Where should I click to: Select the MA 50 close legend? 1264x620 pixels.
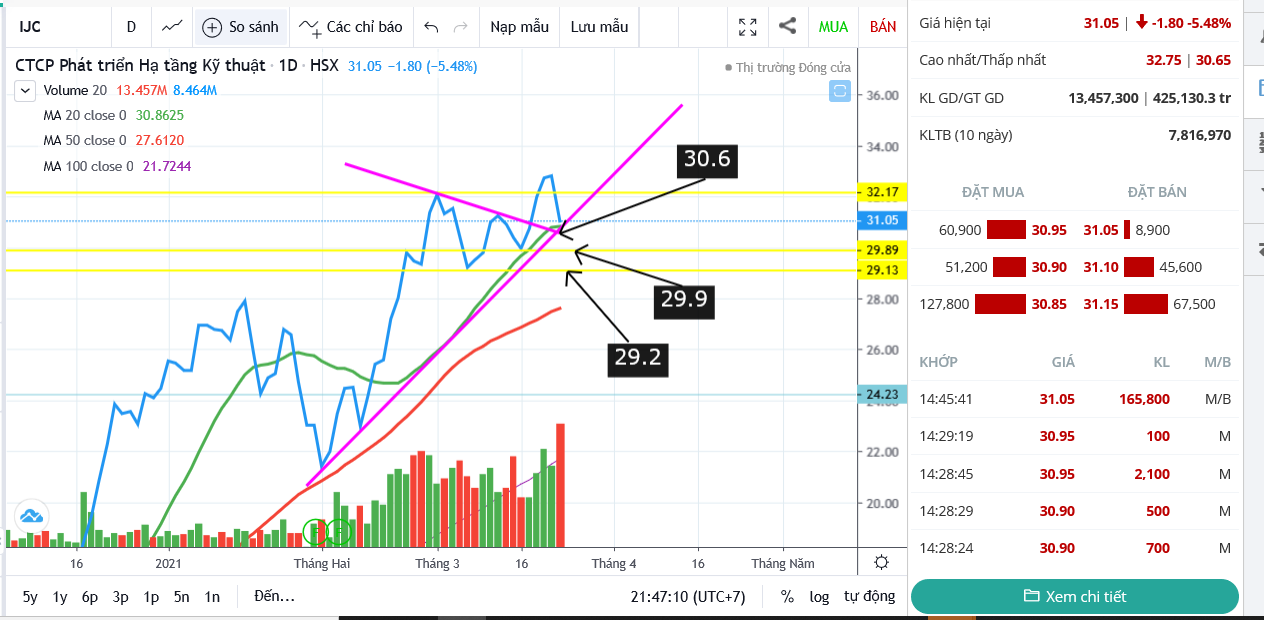pyautogui.click(x=85, y=140)
